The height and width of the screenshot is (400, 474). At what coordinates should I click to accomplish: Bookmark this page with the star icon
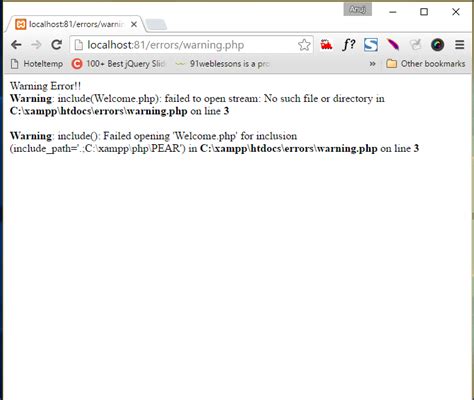coord(304,45)
